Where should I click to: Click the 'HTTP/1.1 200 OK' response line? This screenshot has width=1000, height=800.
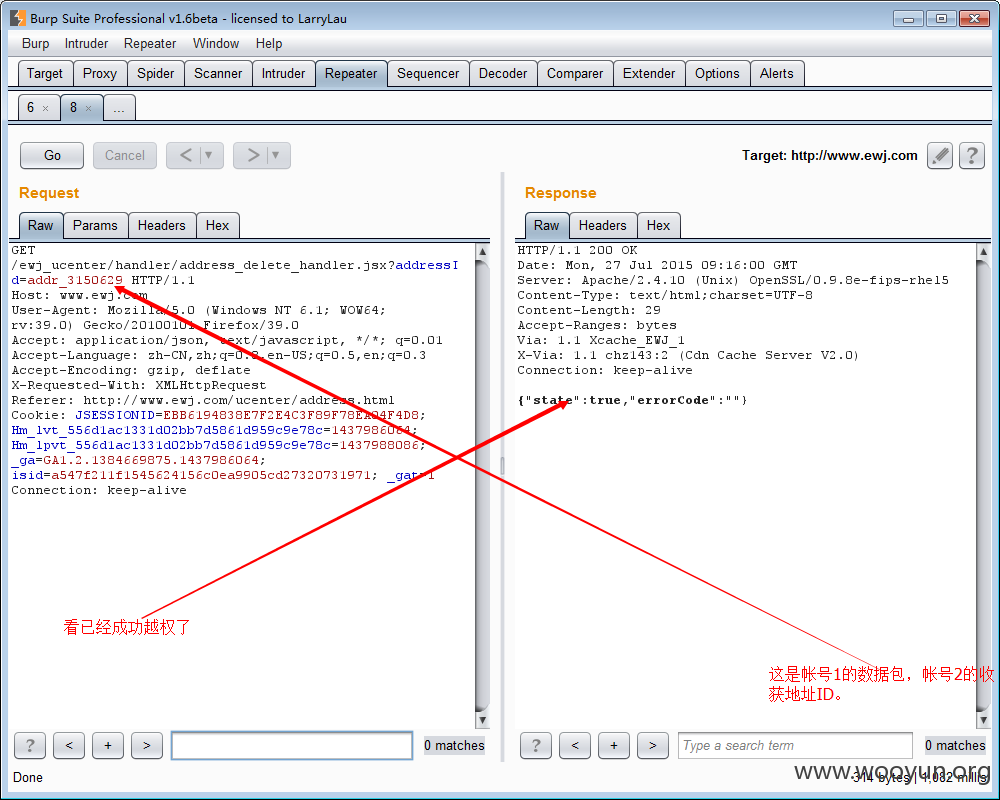(577, 250)
